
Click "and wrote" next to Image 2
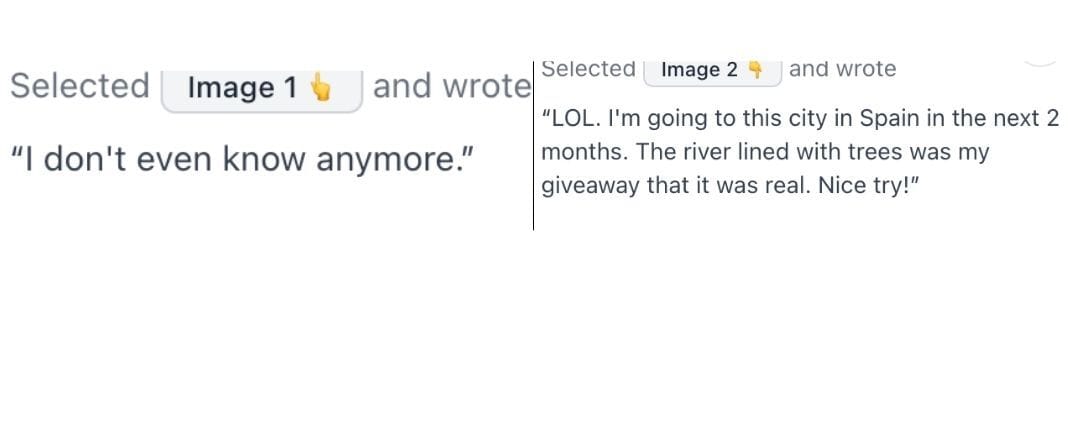click(x=843, y=69)
